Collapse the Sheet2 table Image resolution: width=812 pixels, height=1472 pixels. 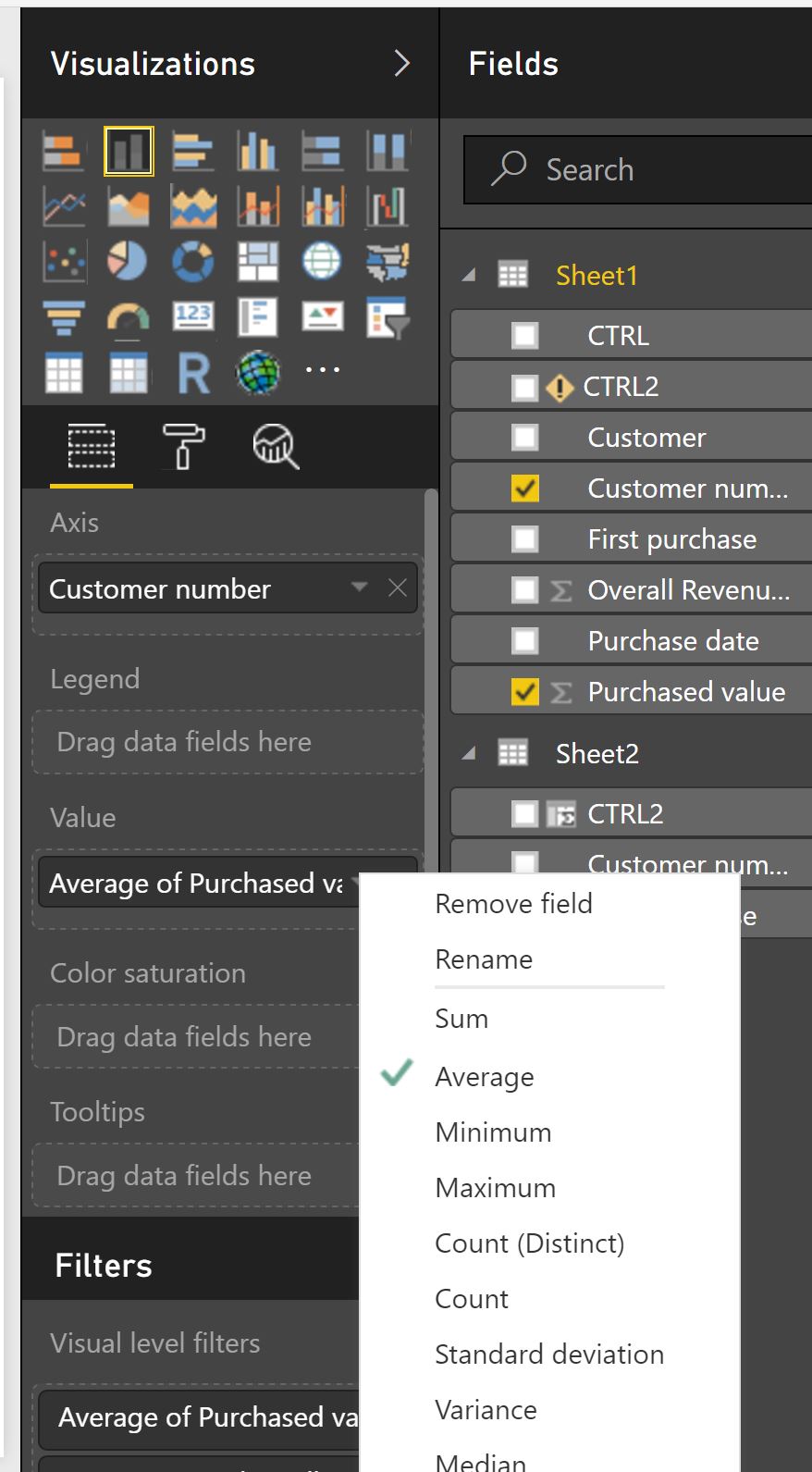(x=469, y=753)
